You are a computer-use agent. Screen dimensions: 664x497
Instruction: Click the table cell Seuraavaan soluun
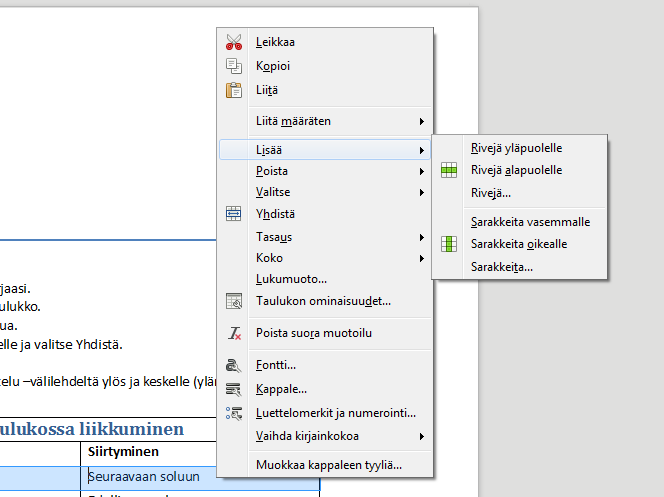(144, 477)
